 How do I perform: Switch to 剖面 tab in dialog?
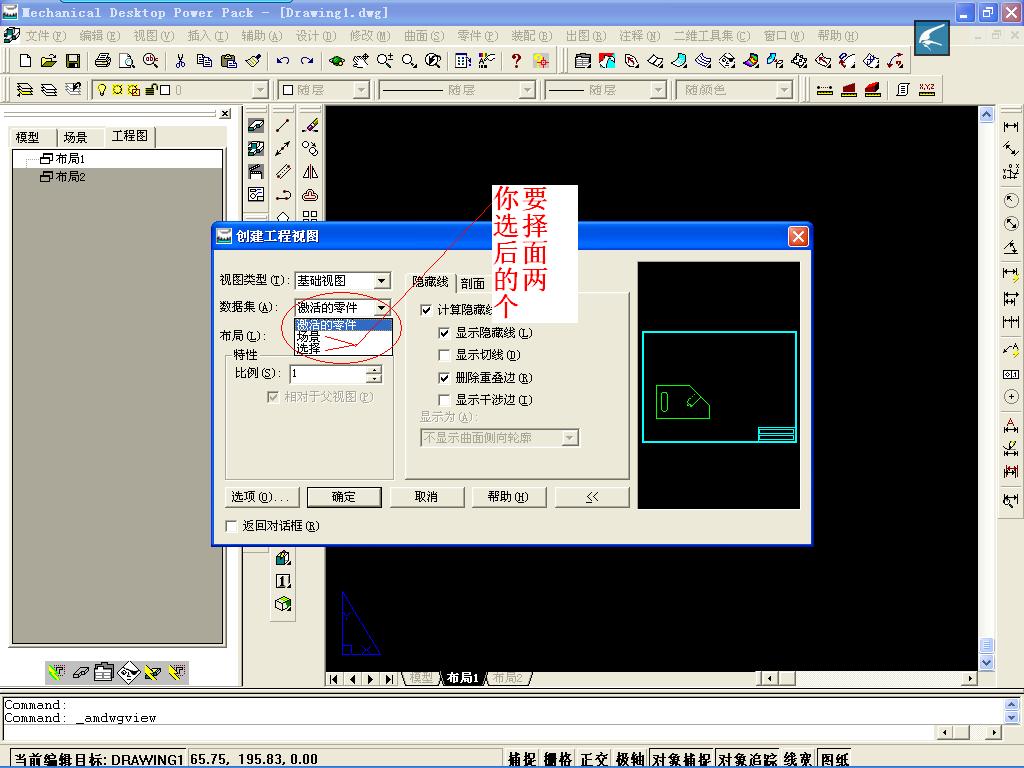(472, 283)
